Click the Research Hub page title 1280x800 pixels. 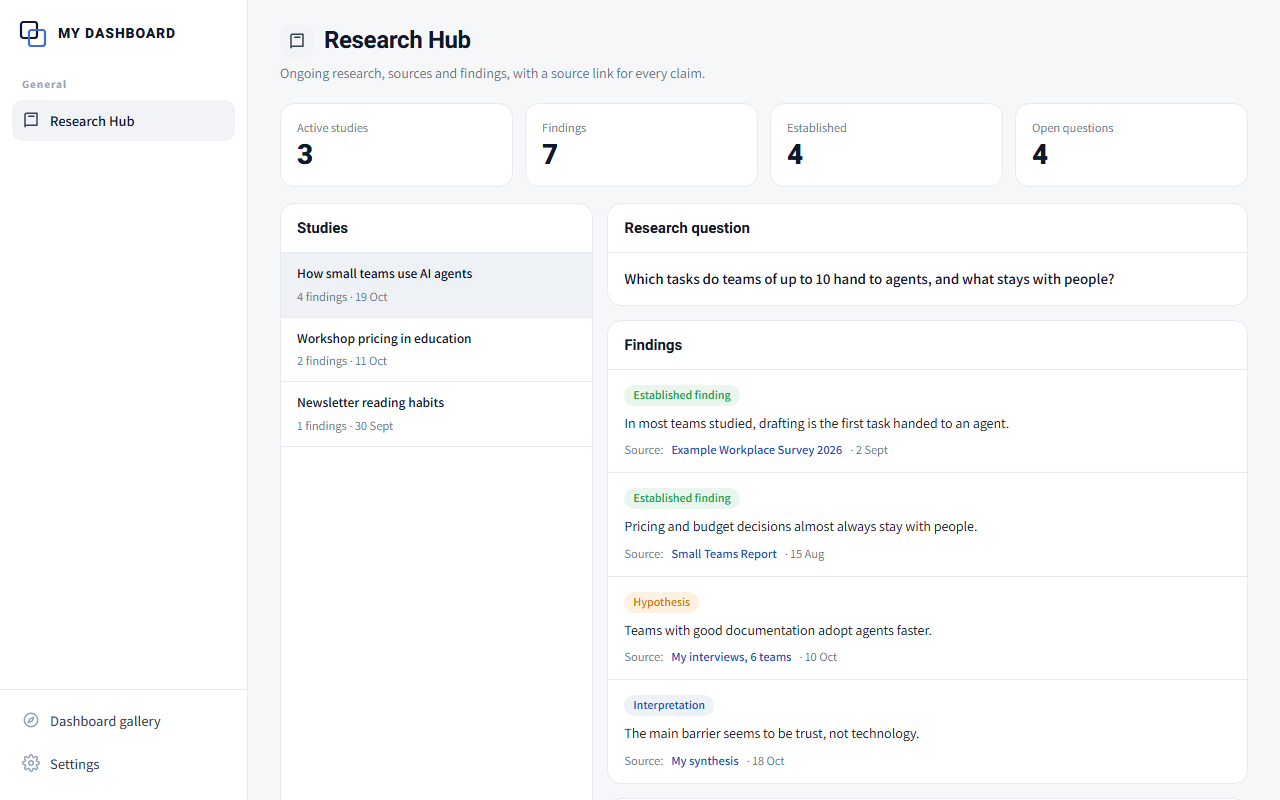[397, 40]
